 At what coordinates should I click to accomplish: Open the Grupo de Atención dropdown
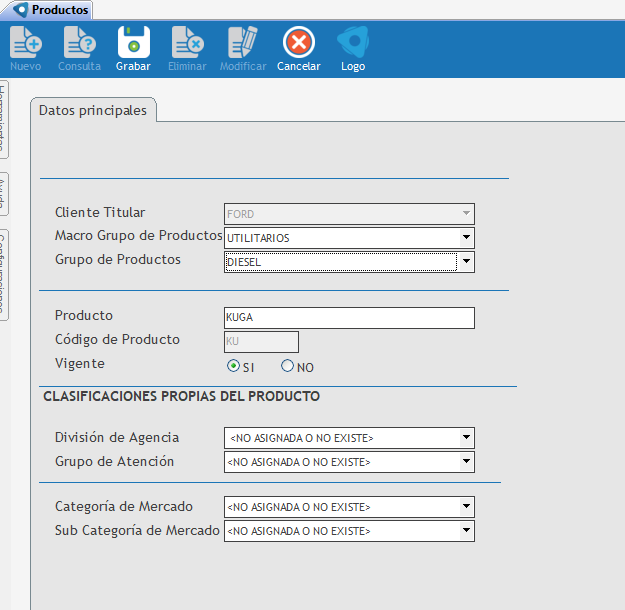(465, 462)
